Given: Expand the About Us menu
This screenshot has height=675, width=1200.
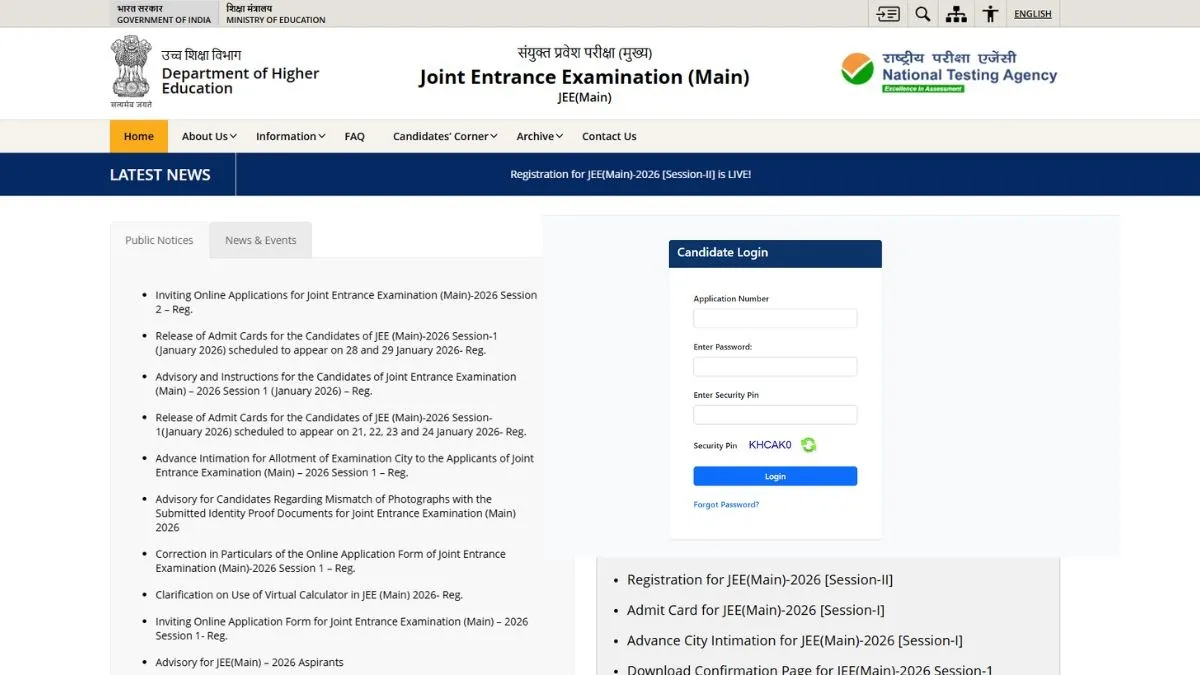Looking at the screenshot, I should 208,136.
